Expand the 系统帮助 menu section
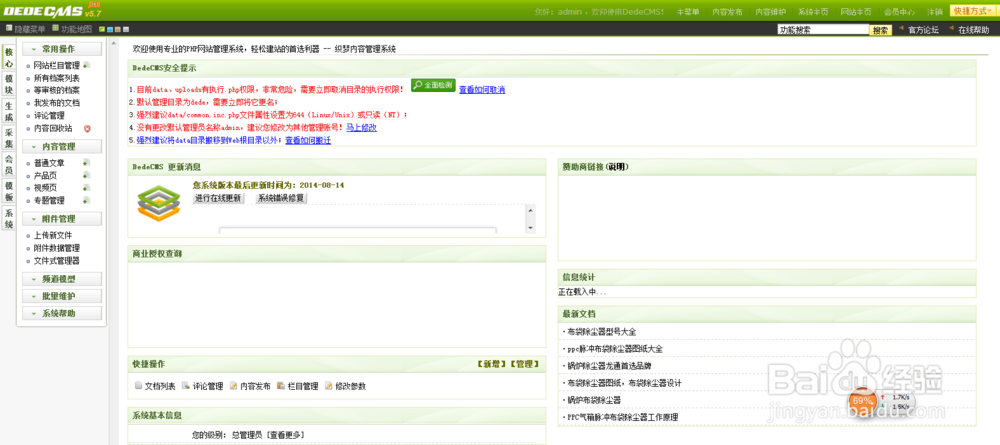 62,314
